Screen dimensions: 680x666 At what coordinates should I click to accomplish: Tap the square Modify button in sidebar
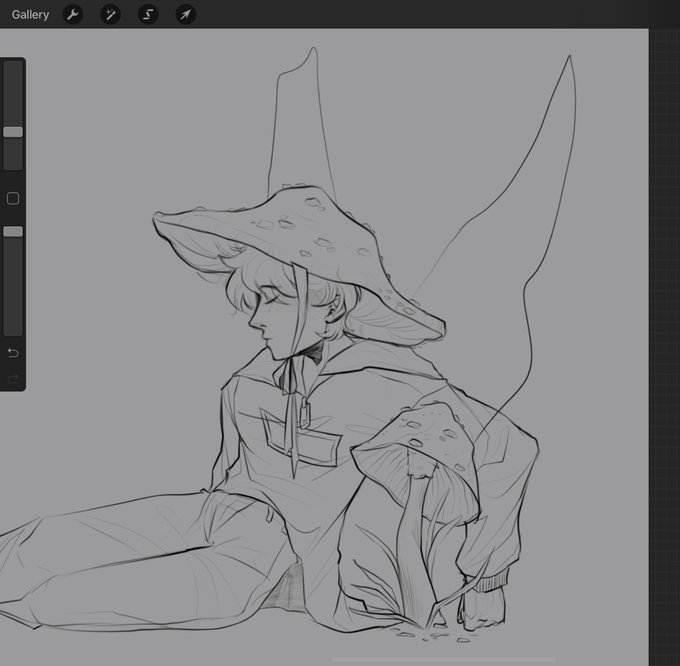coord(13,199)
